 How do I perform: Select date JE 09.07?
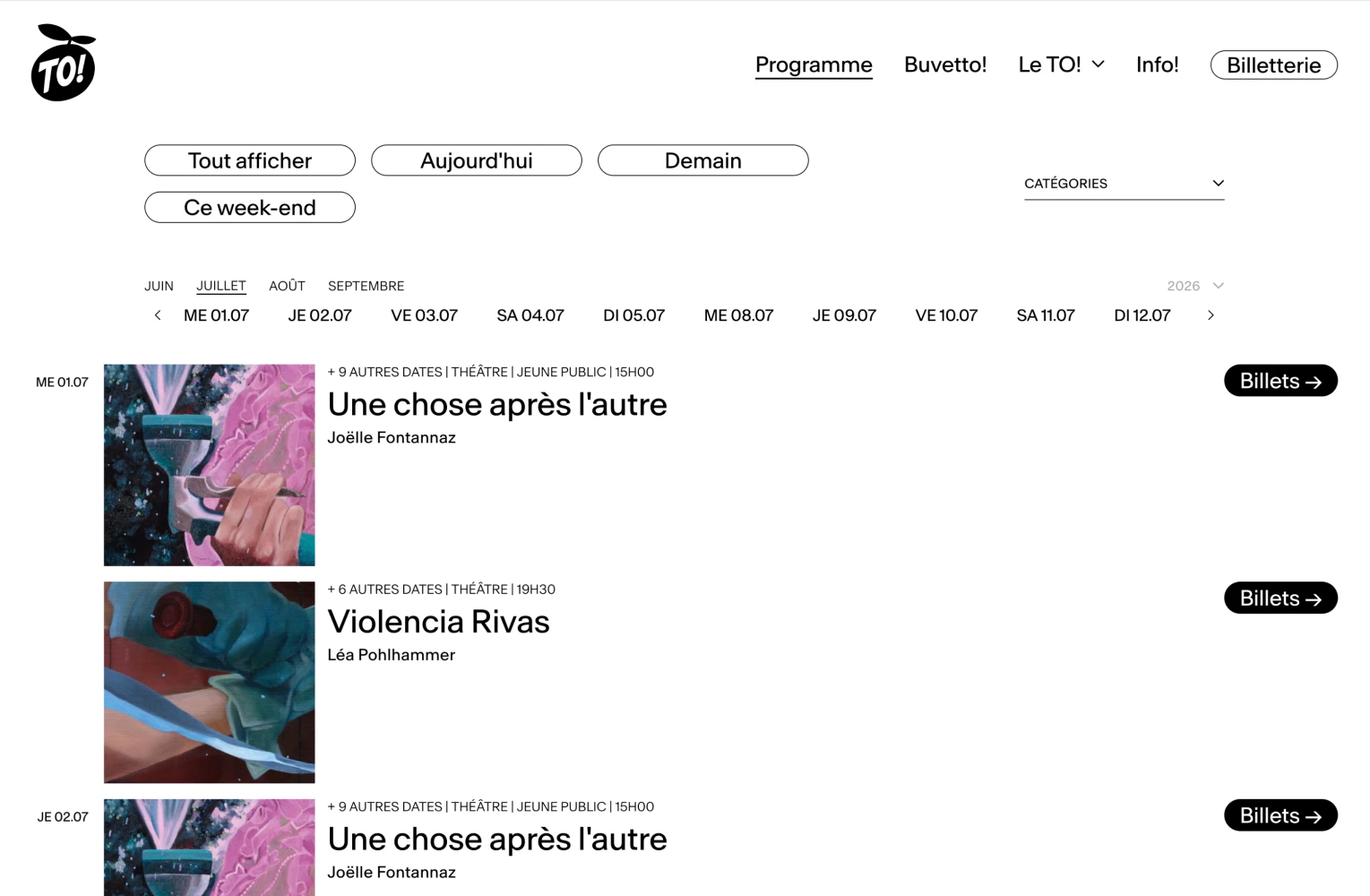click(844, 315)
